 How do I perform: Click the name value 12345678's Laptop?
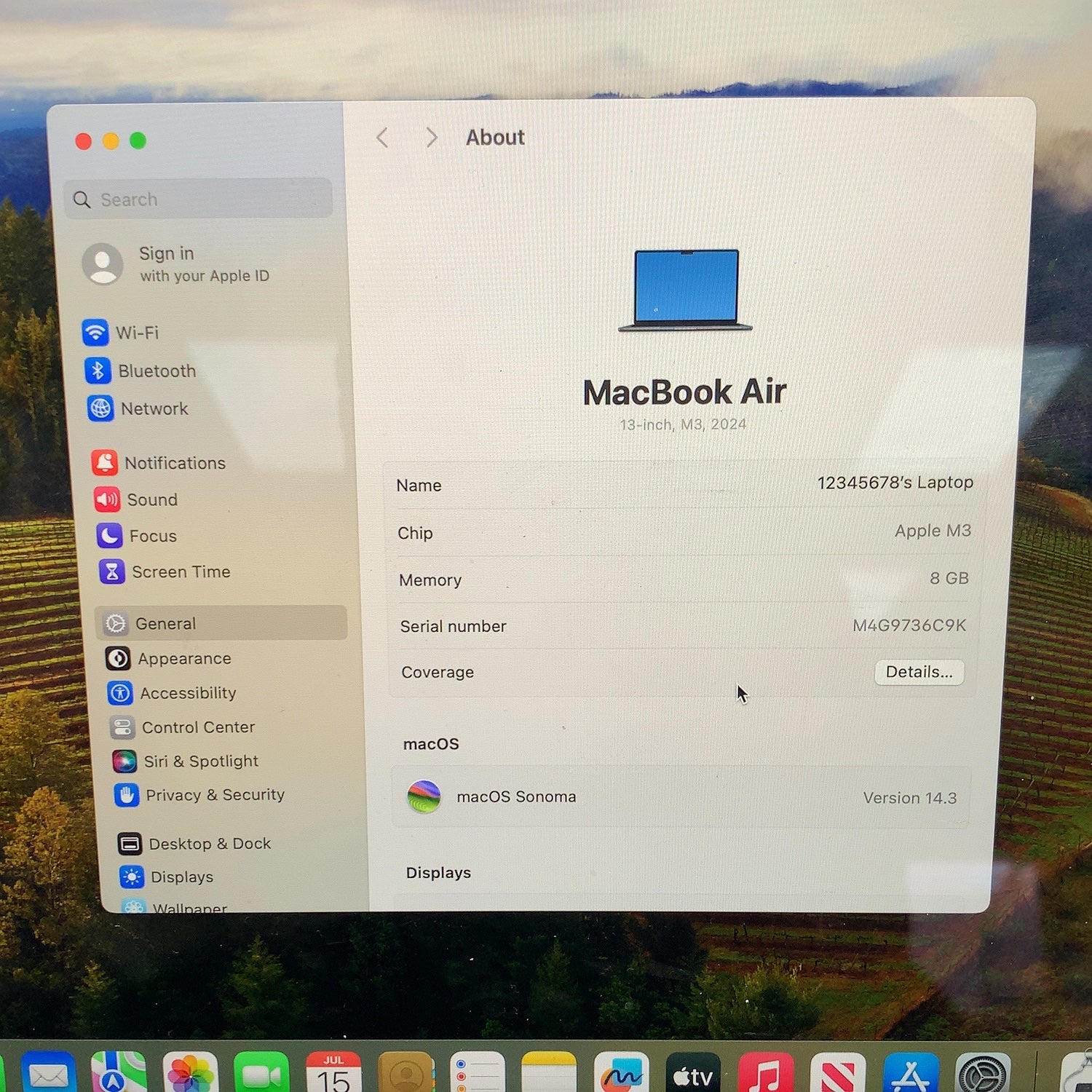pos(895,483)
